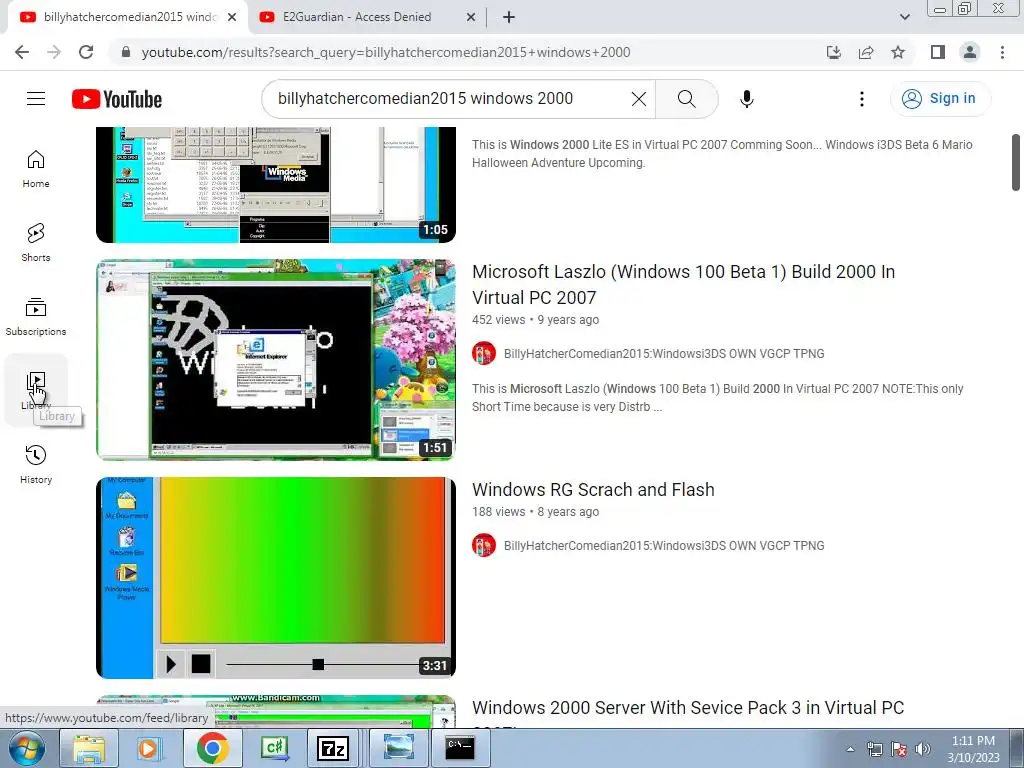Start voice search with the microphone icon
This screenshot has height=768, width=1024.
(x=746, y=99)
